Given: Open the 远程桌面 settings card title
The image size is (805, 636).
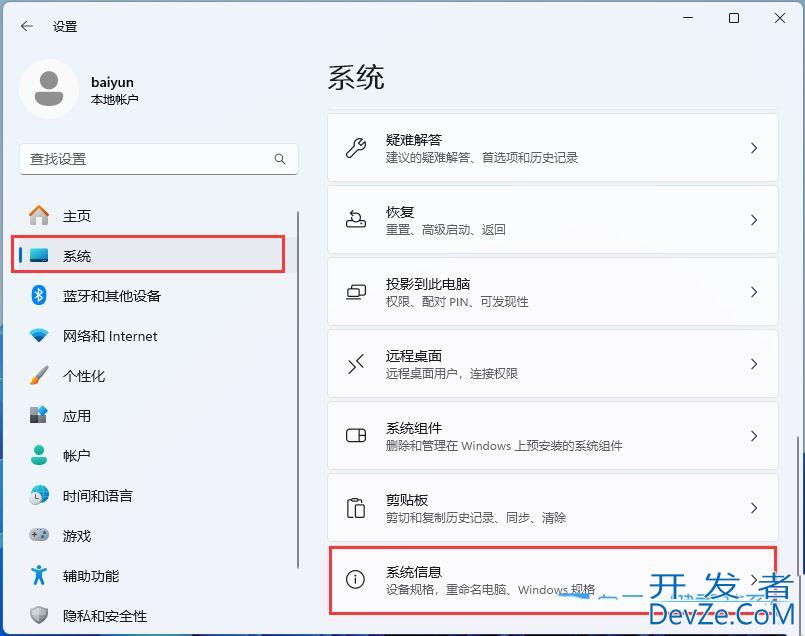Looking at the screenshot, I should tap(414, 356).
